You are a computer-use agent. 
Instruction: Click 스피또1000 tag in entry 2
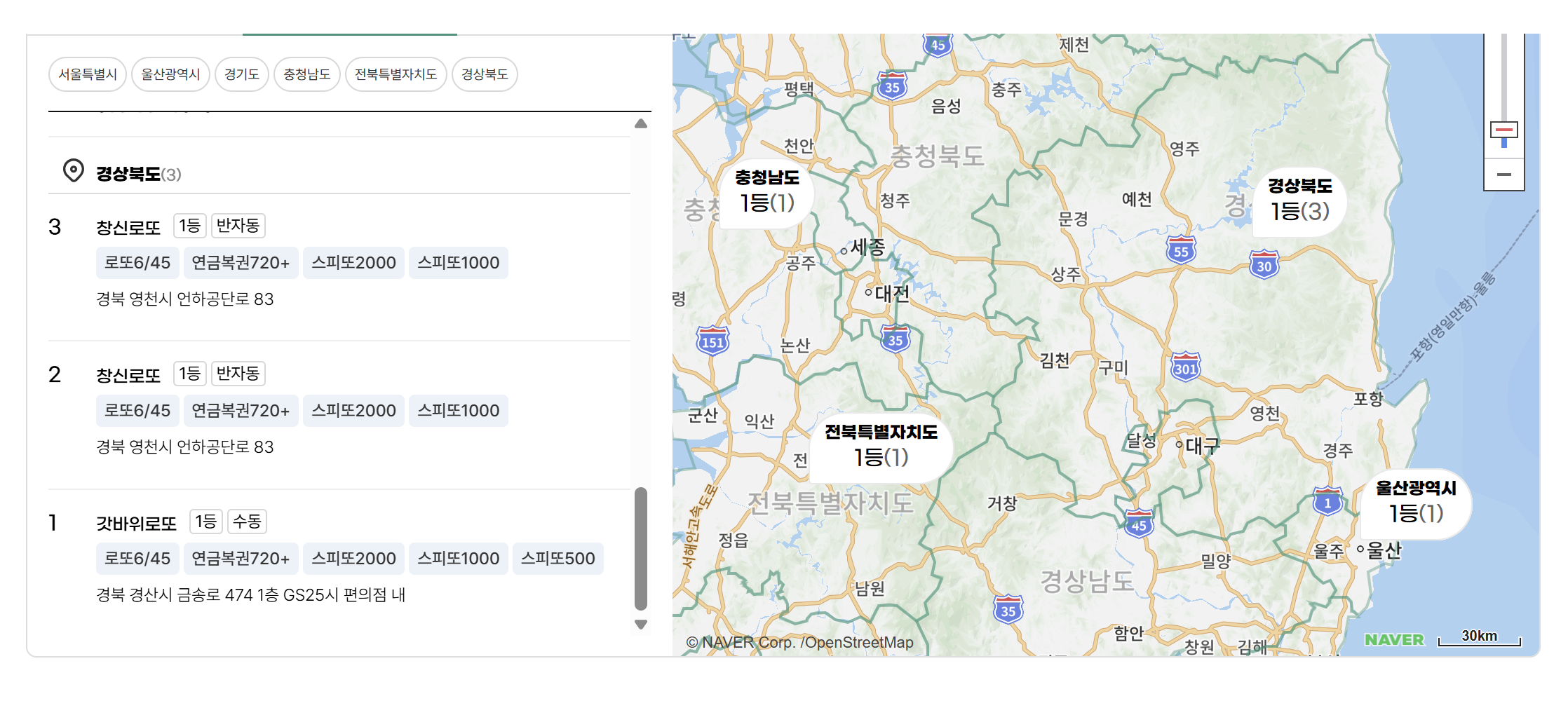tap(459, 411)
